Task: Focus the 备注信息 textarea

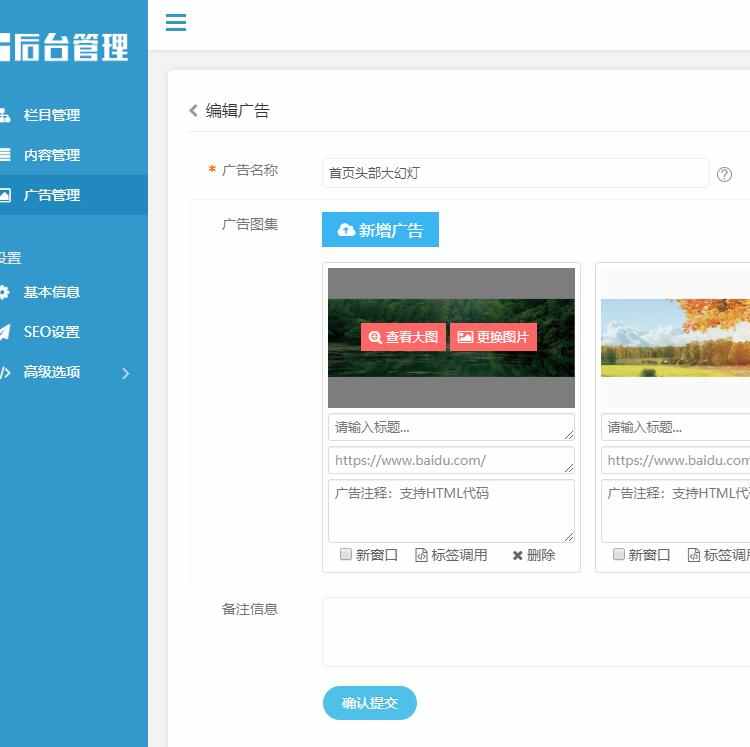Action: [536, 631]
